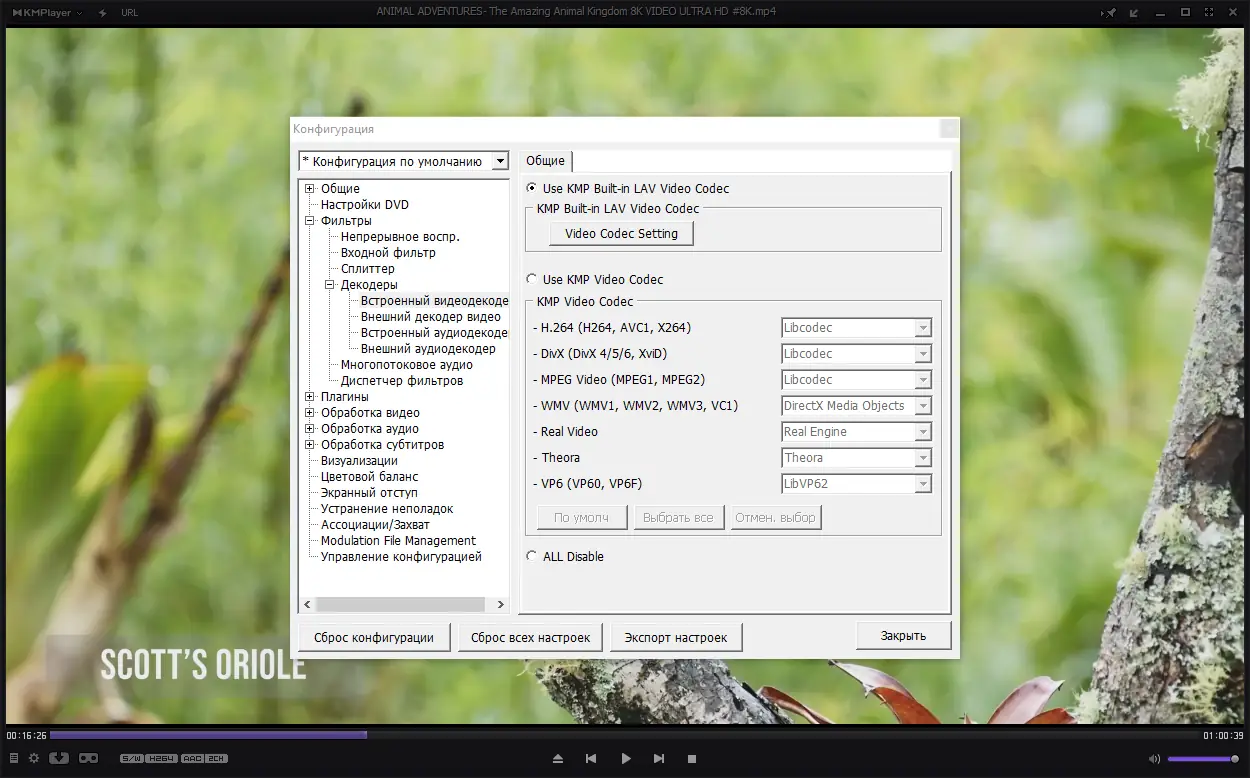The height and width of the screenshot is (778, 1250).
Task: Start playback with the play button
Action: click(626, 759)
